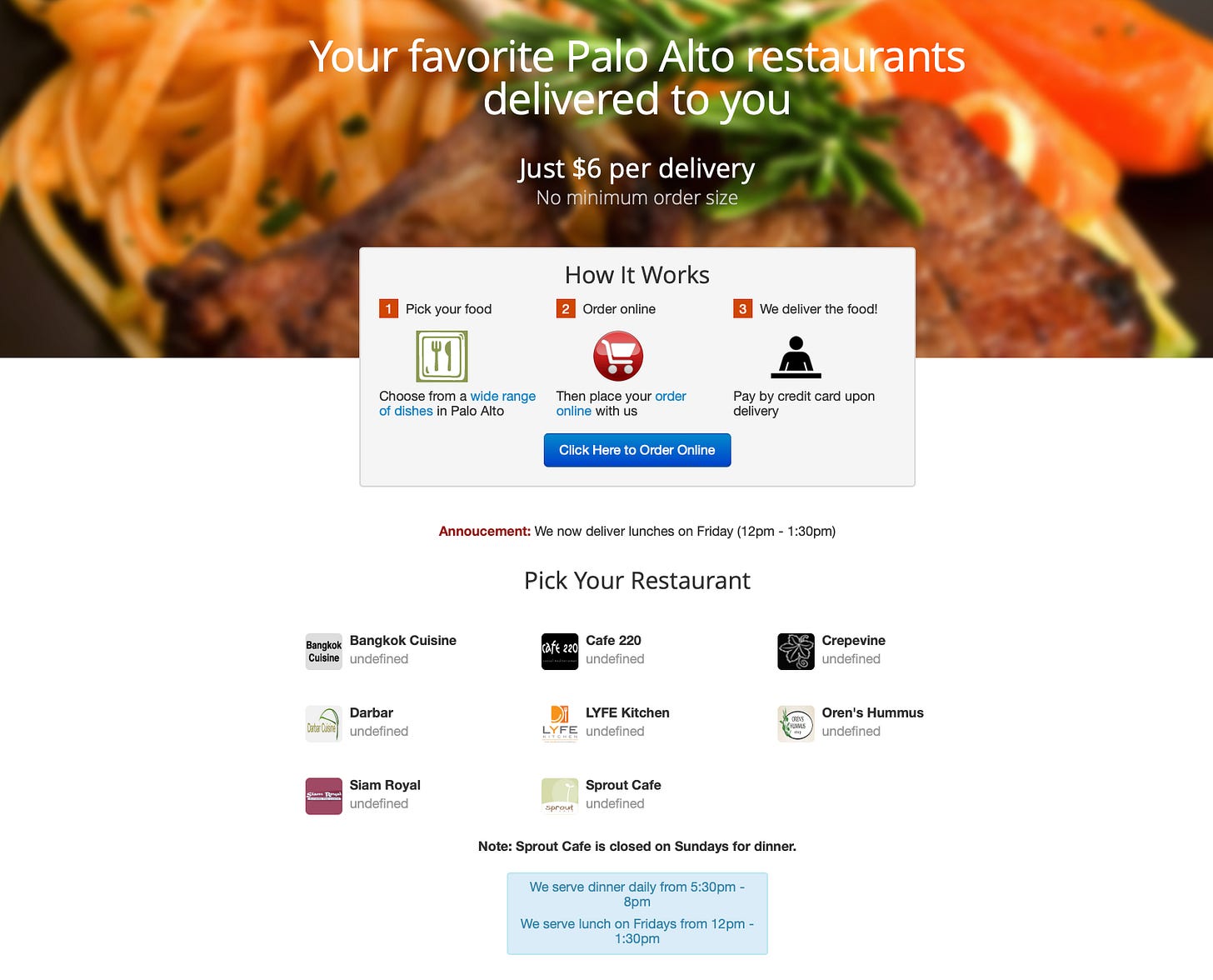Viewport: 1213px width, 980px height.
Task: Open the Bangkok Cuisine restaurant name
Action: (403, 641)
